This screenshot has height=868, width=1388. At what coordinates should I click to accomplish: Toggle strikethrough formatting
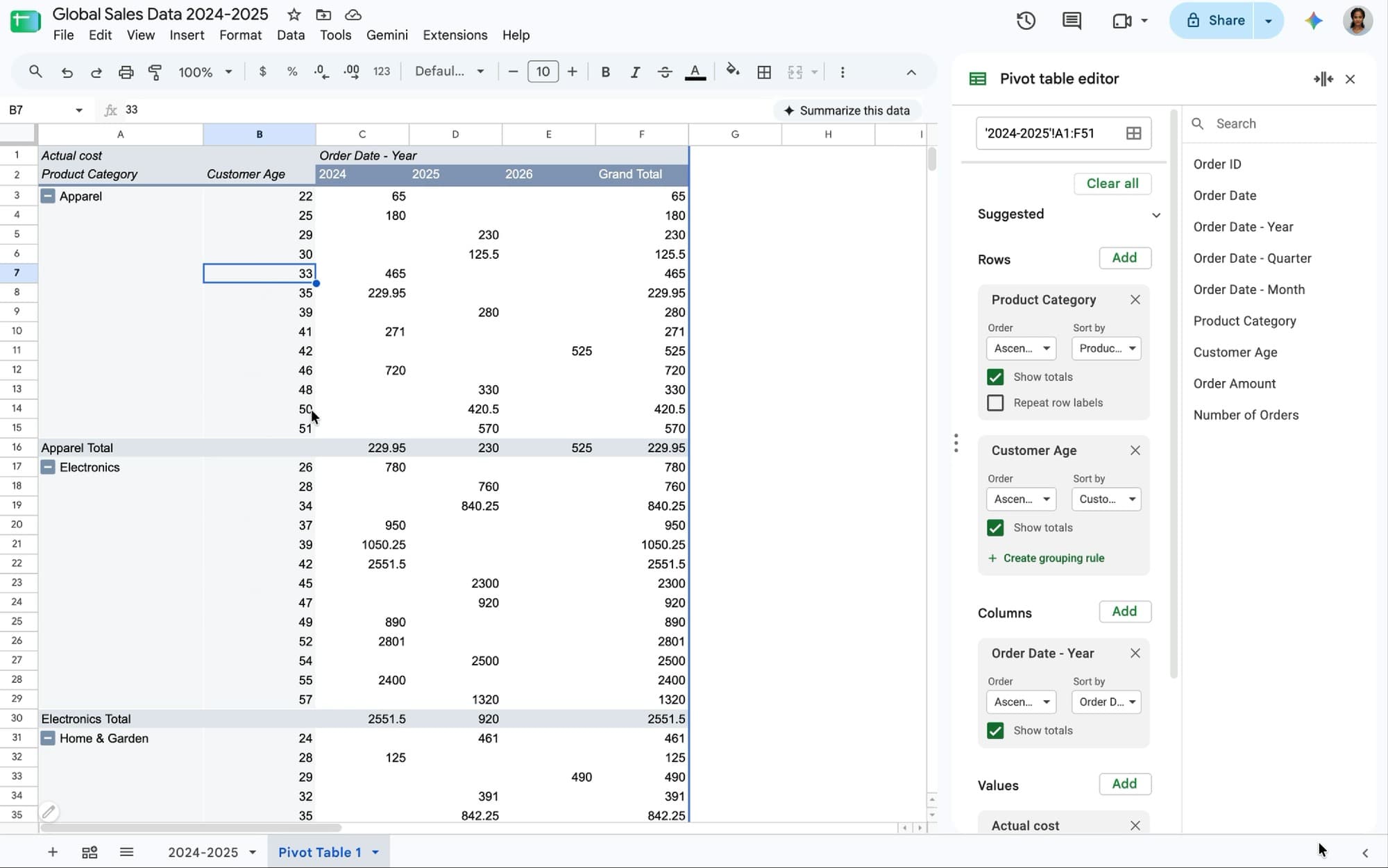(664, 72)
